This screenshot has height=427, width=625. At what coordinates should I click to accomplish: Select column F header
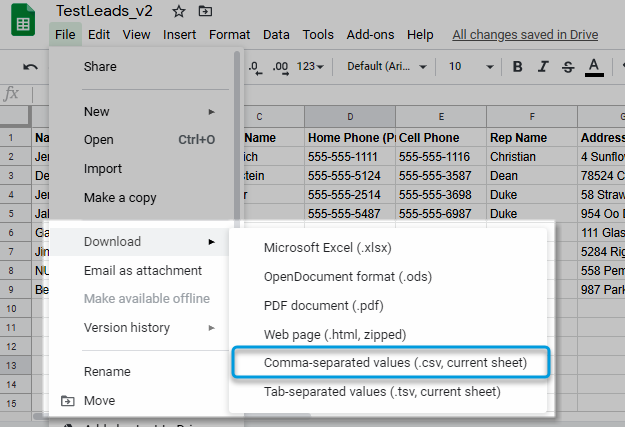pyautogui.click(x=532, y=117)
